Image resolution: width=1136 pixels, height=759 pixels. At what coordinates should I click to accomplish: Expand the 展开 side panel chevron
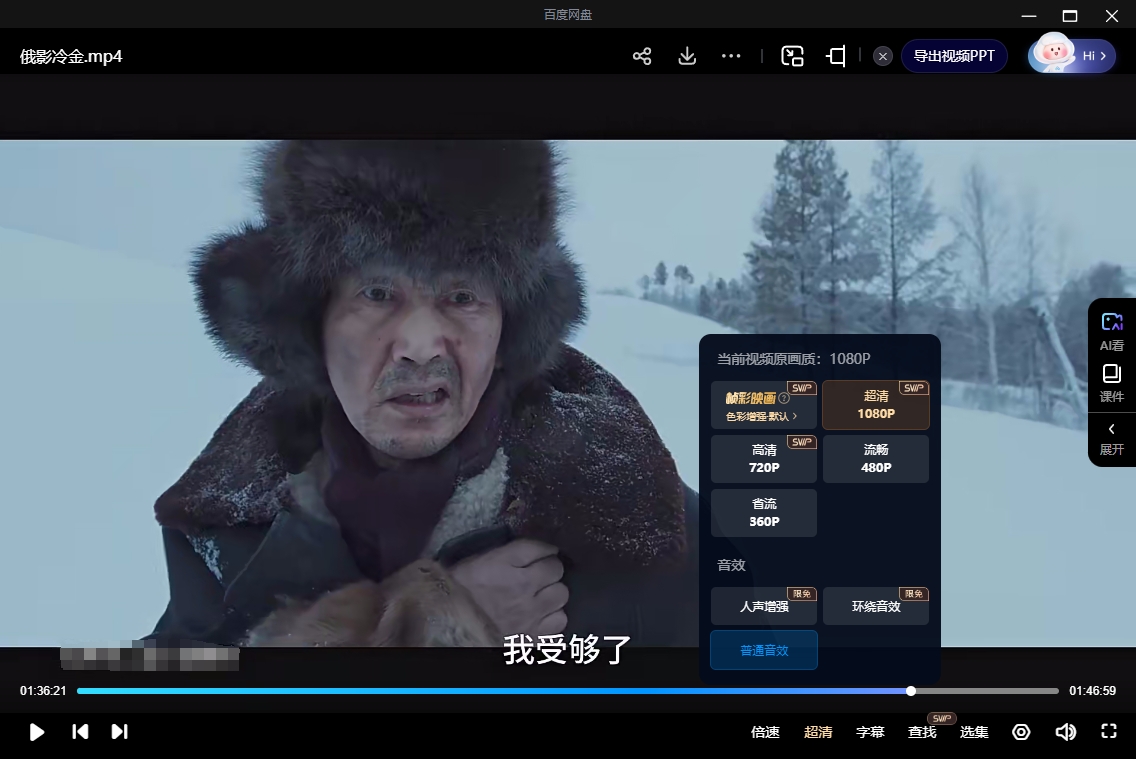[1112, 439]
